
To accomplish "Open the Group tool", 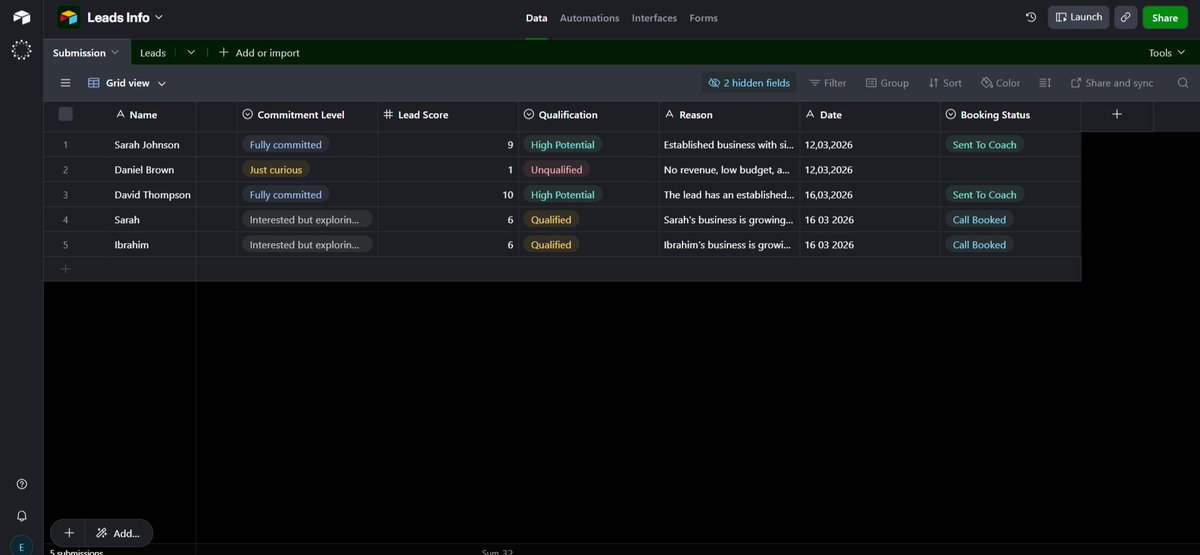I will (x=887, y=83).
